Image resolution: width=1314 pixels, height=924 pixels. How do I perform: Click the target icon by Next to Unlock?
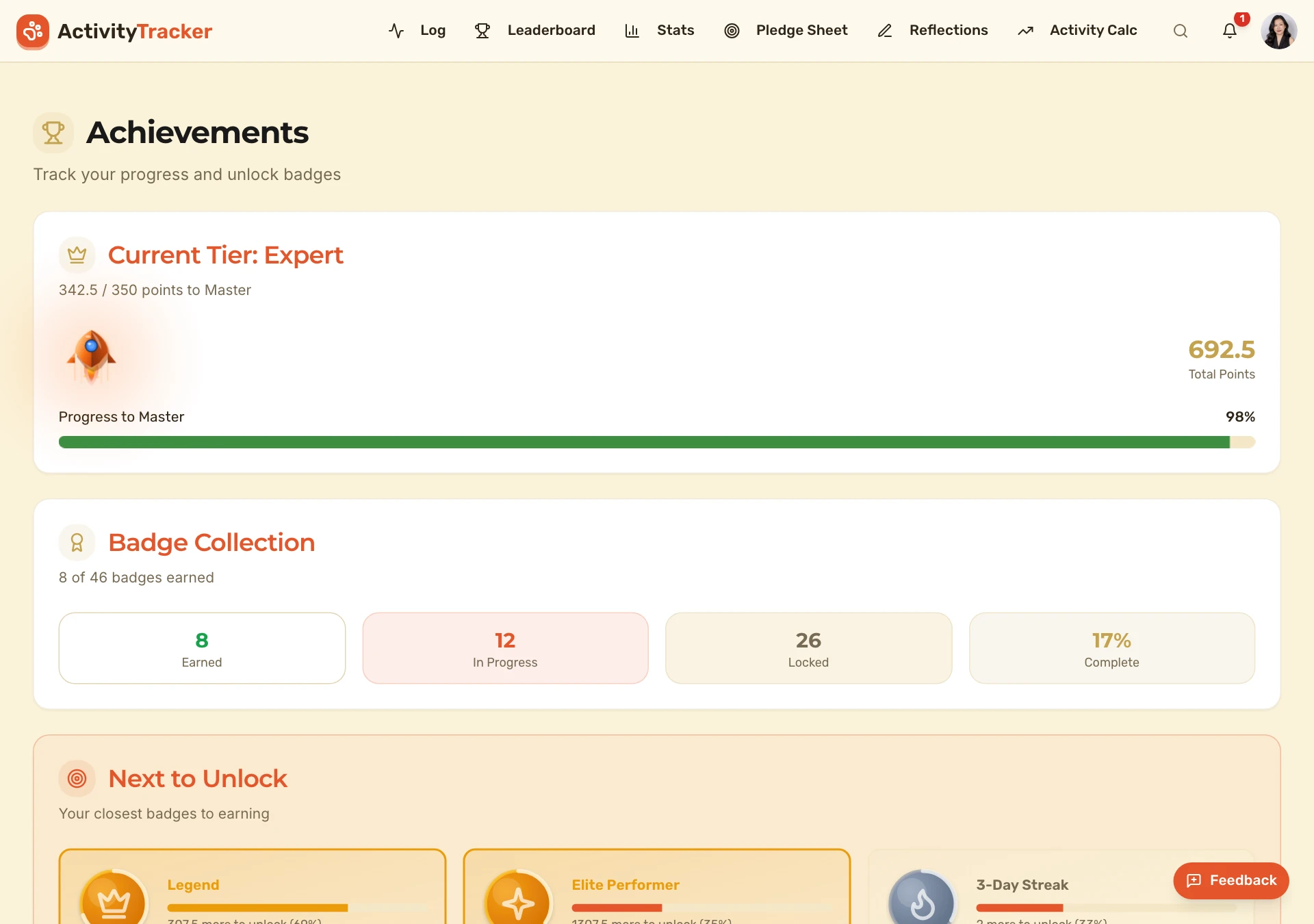pos(77,779)
